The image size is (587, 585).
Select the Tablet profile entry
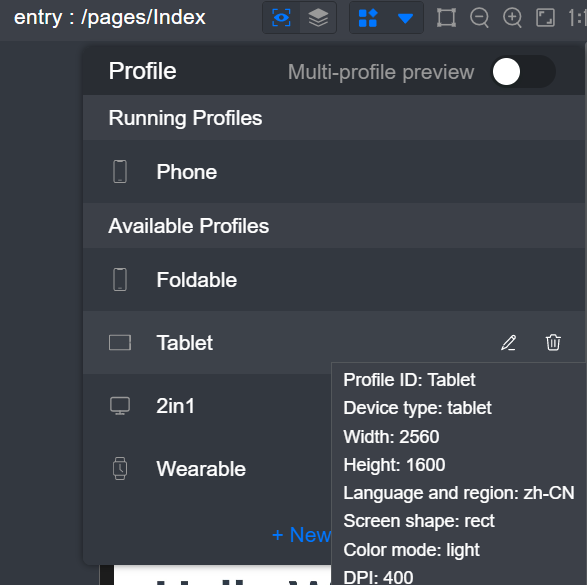point(334,342)
